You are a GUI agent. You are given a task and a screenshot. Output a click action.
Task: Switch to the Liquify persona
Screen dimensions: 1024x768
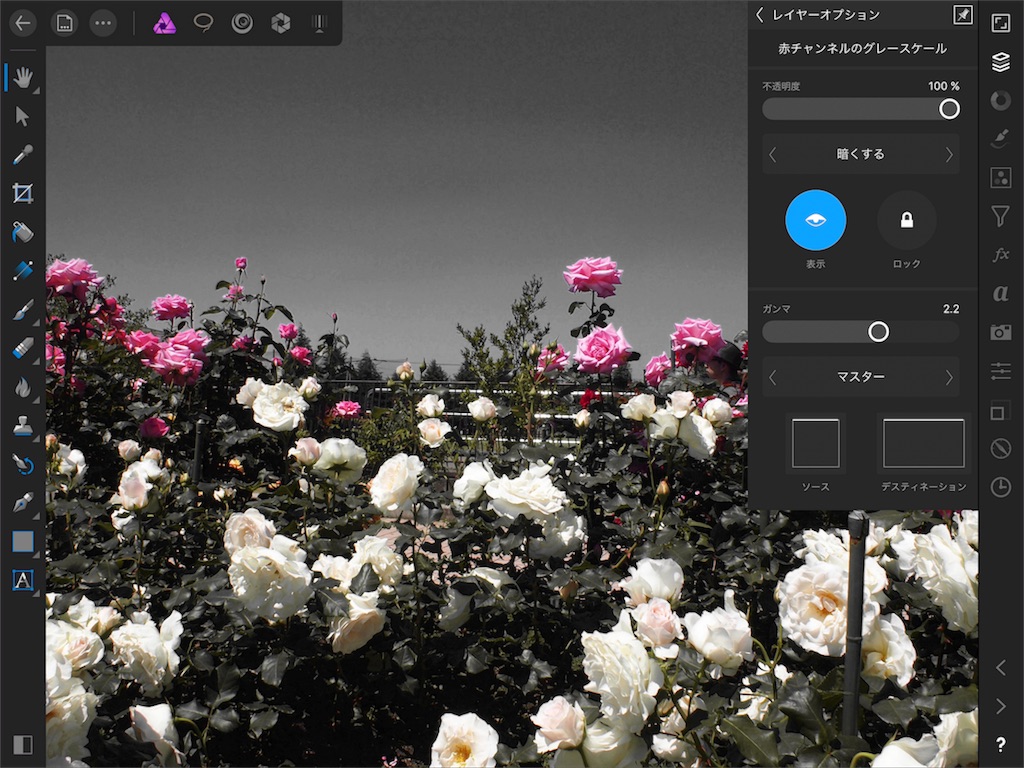click(242, 24)
